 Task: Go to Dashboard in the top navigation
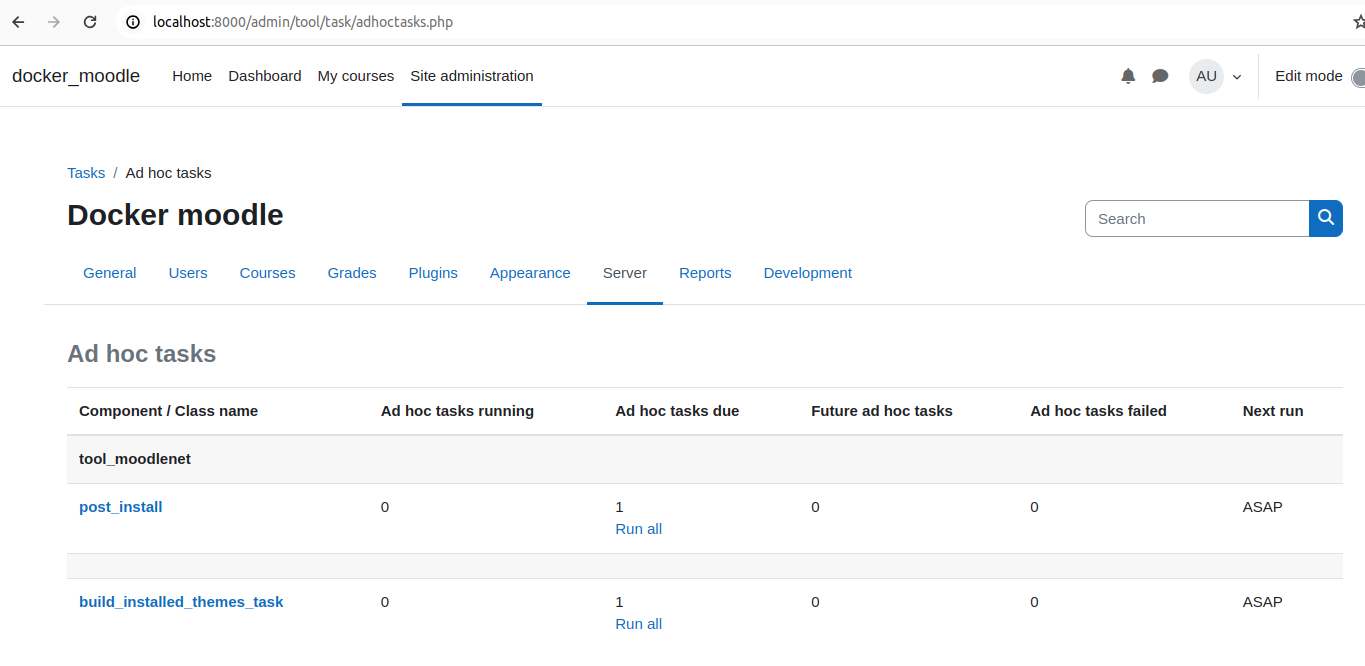click(265, 76)
